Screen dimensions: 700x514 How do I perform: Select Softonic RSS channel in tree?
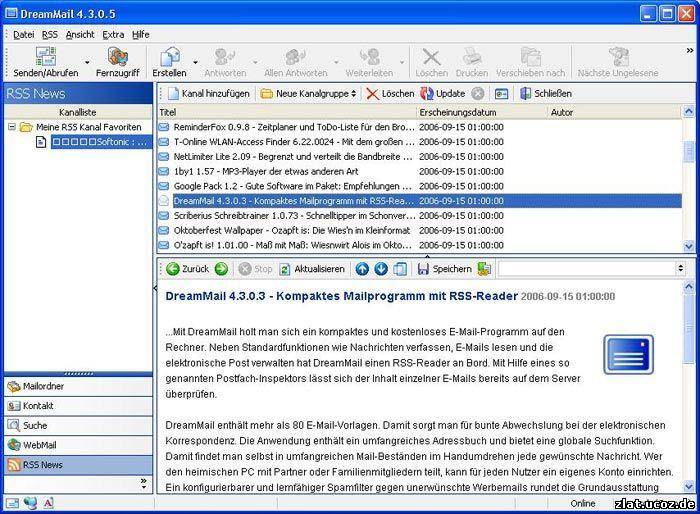101,142
